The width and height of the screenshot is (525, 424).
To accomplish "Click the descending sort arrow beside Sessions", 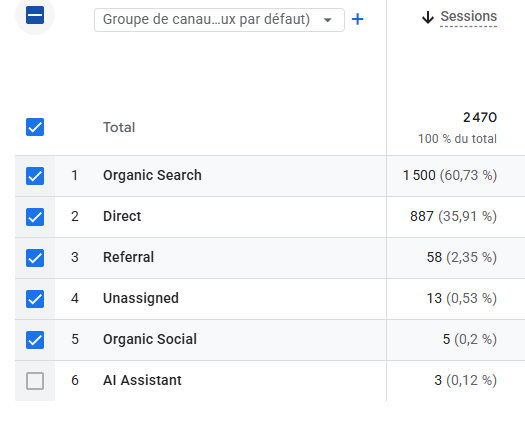I will pyautogui.click(x=428, y=17).
